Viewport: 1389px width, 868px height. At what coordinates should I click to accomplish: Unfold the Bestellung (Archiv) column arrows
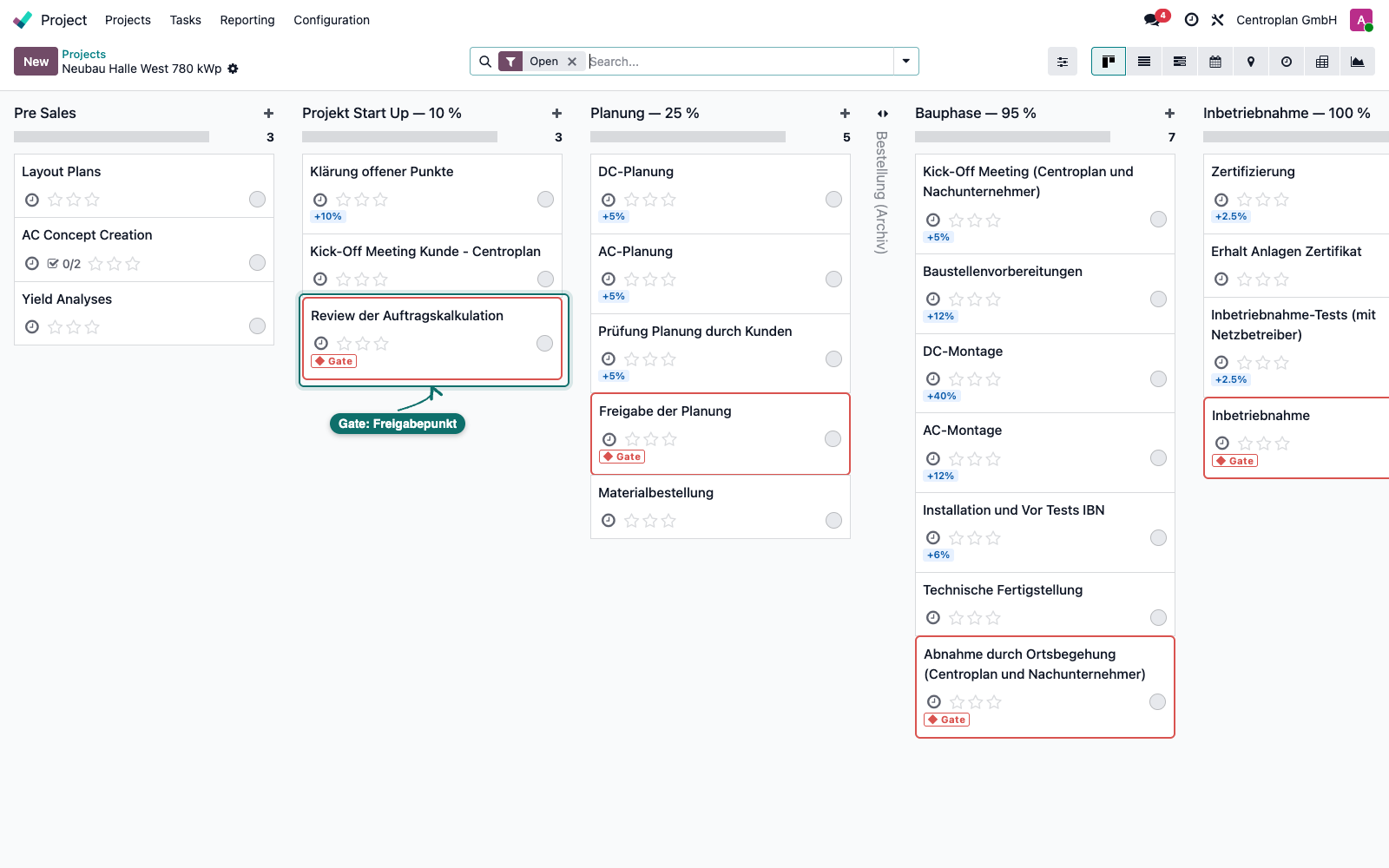click(883, 114)
